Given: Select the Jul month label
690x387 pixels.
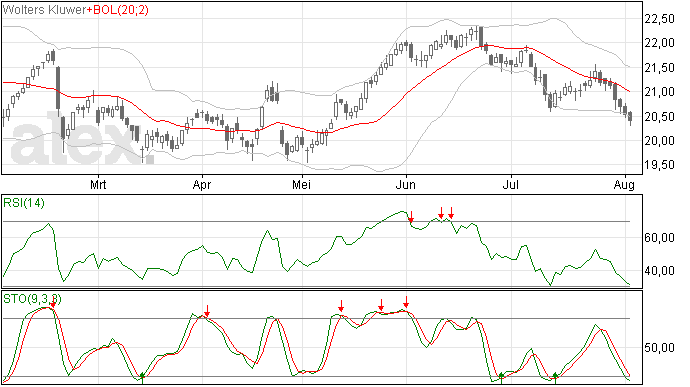Looking at the screenshot, I should pyautogui.click(x=511, y=184).
